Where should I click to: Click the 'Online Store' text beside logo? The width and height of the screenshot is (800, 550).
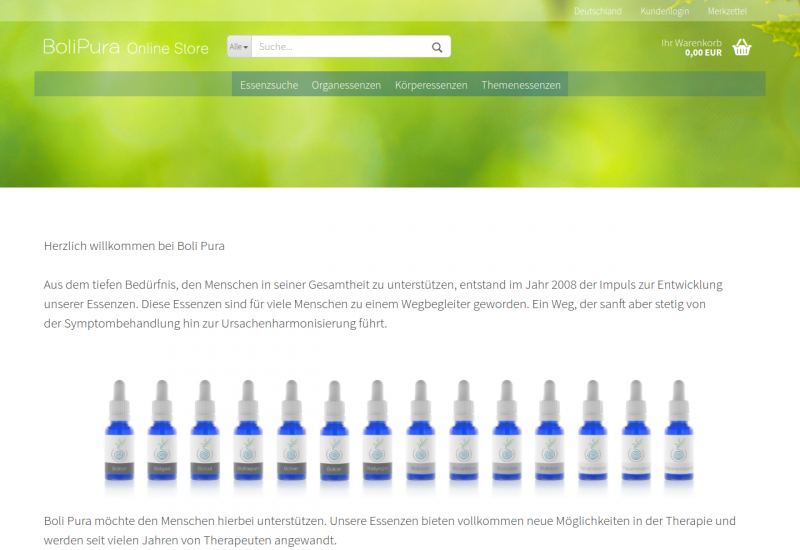[x=168, y=48]
